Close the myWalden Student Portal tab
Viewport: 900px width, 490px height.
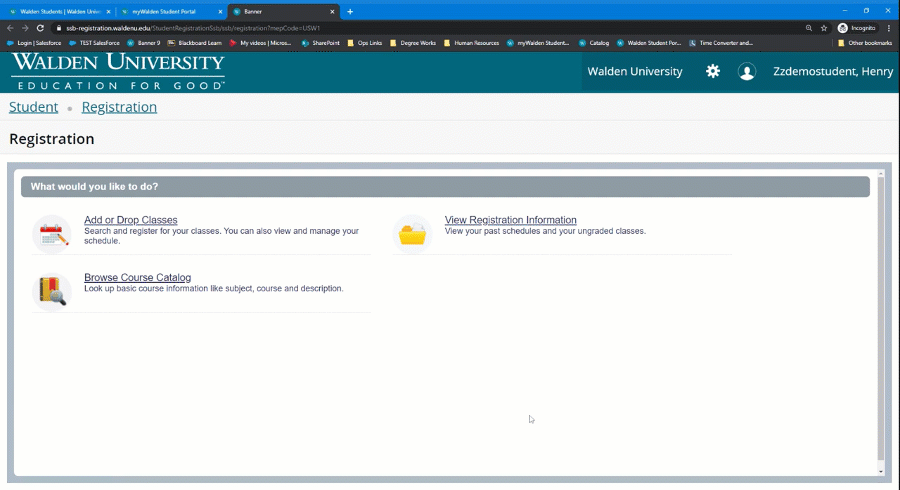coord(220,11)
